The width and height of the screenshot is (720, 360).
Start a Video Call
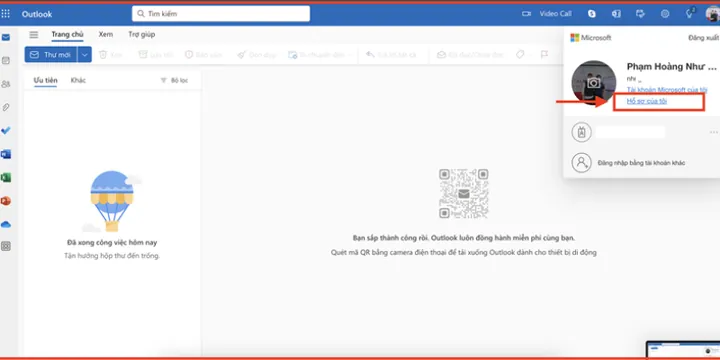point(546,14)
